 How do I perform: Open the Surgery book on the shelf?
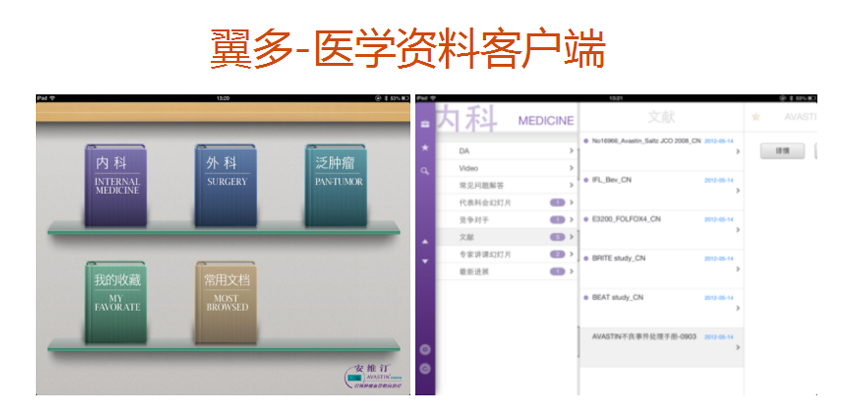click(226, 186)
